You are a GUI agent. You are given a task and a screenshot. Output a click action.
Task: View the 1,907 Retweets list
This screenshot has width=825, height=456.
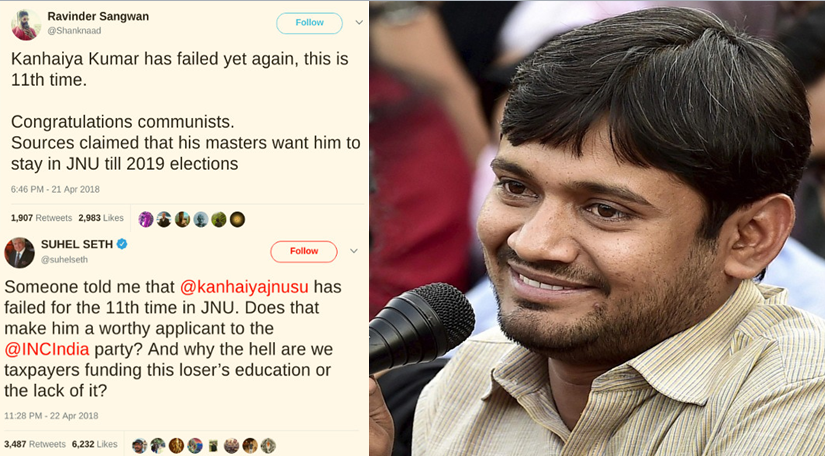[42, 218]
